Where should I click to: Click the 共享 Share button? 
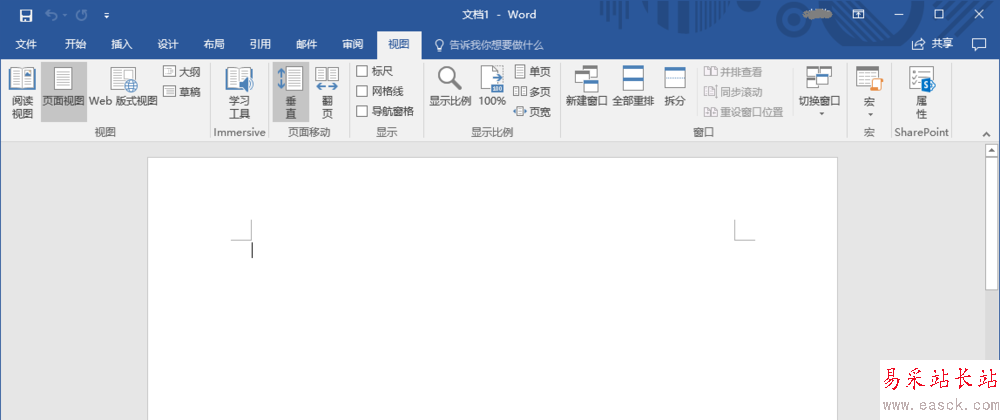932,44
